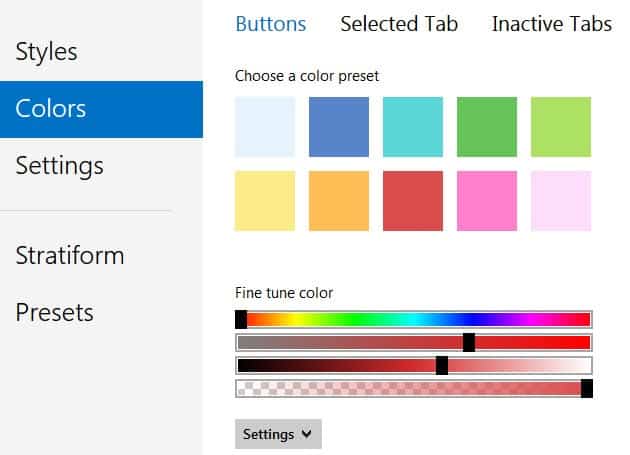Switch to the Inactive Tabs tab

(x=552, y=24)
